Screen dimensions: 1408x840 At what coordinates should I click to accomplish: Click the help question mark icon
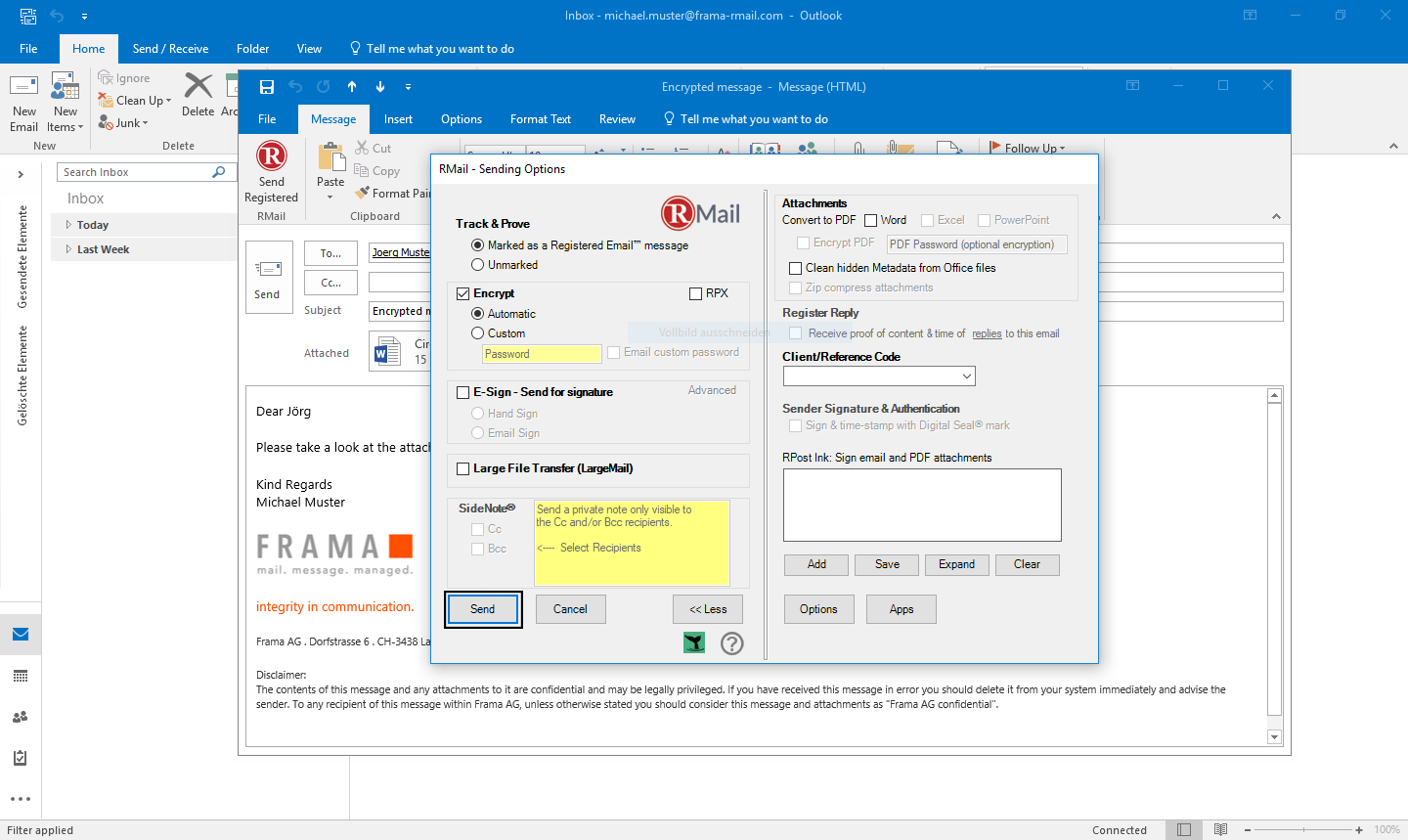[x=732, y=642]
